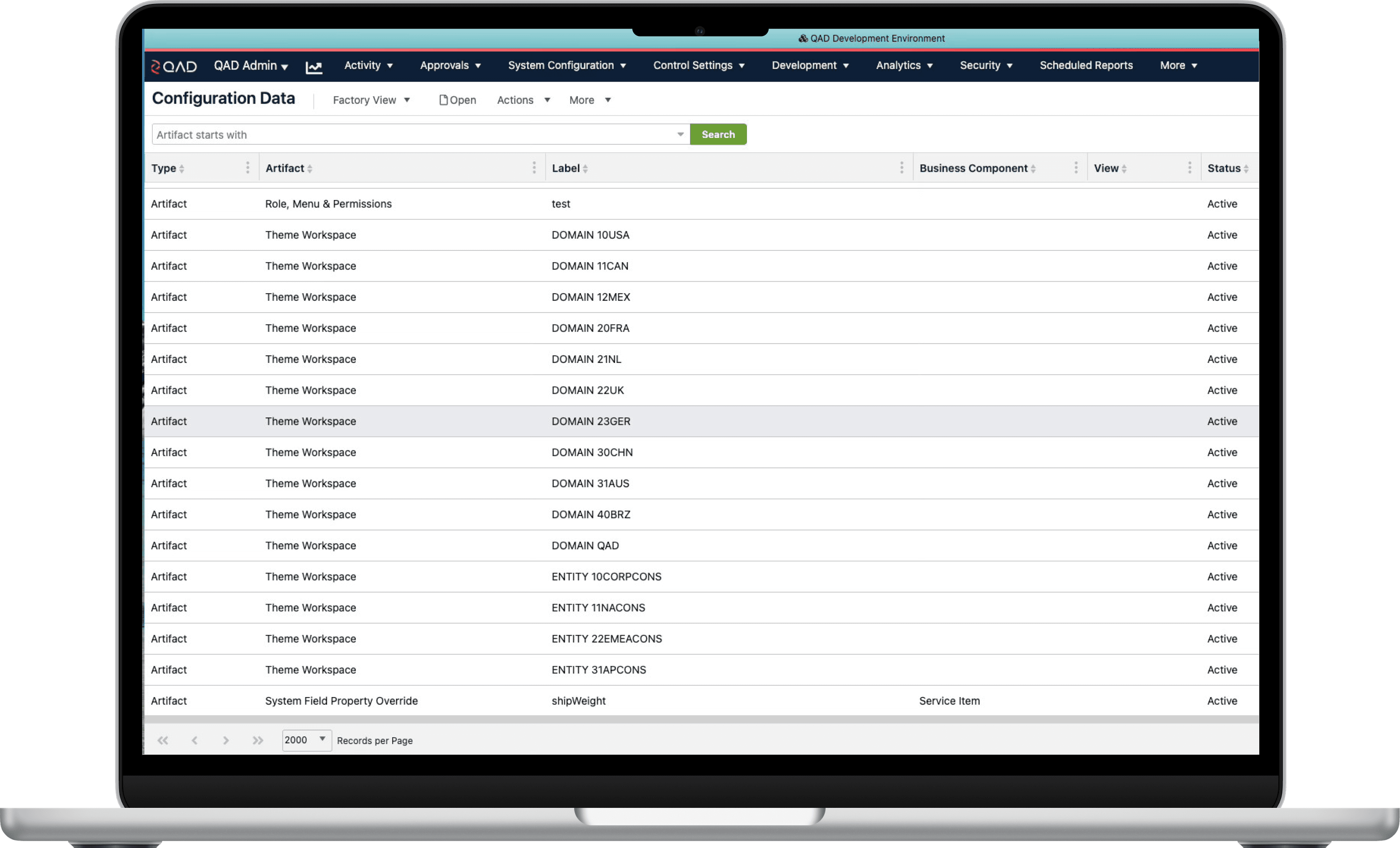1400x848 pixels.
Task: Expand the search filter dropdown arrow
Action: (x=679, y=134)
